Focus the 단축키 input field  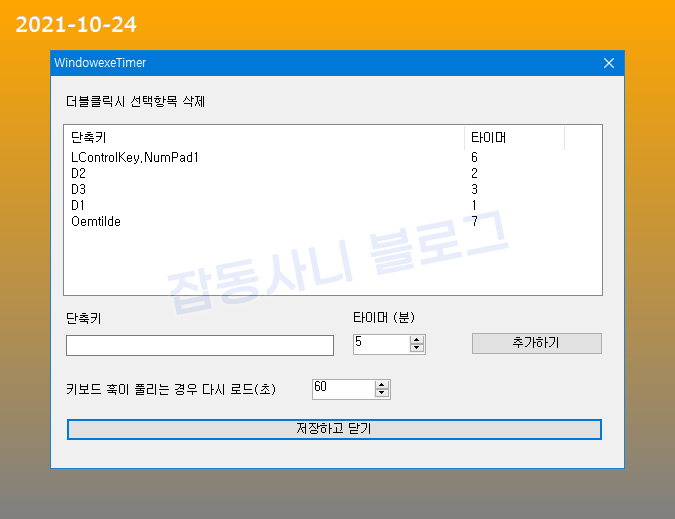point(200,345)
